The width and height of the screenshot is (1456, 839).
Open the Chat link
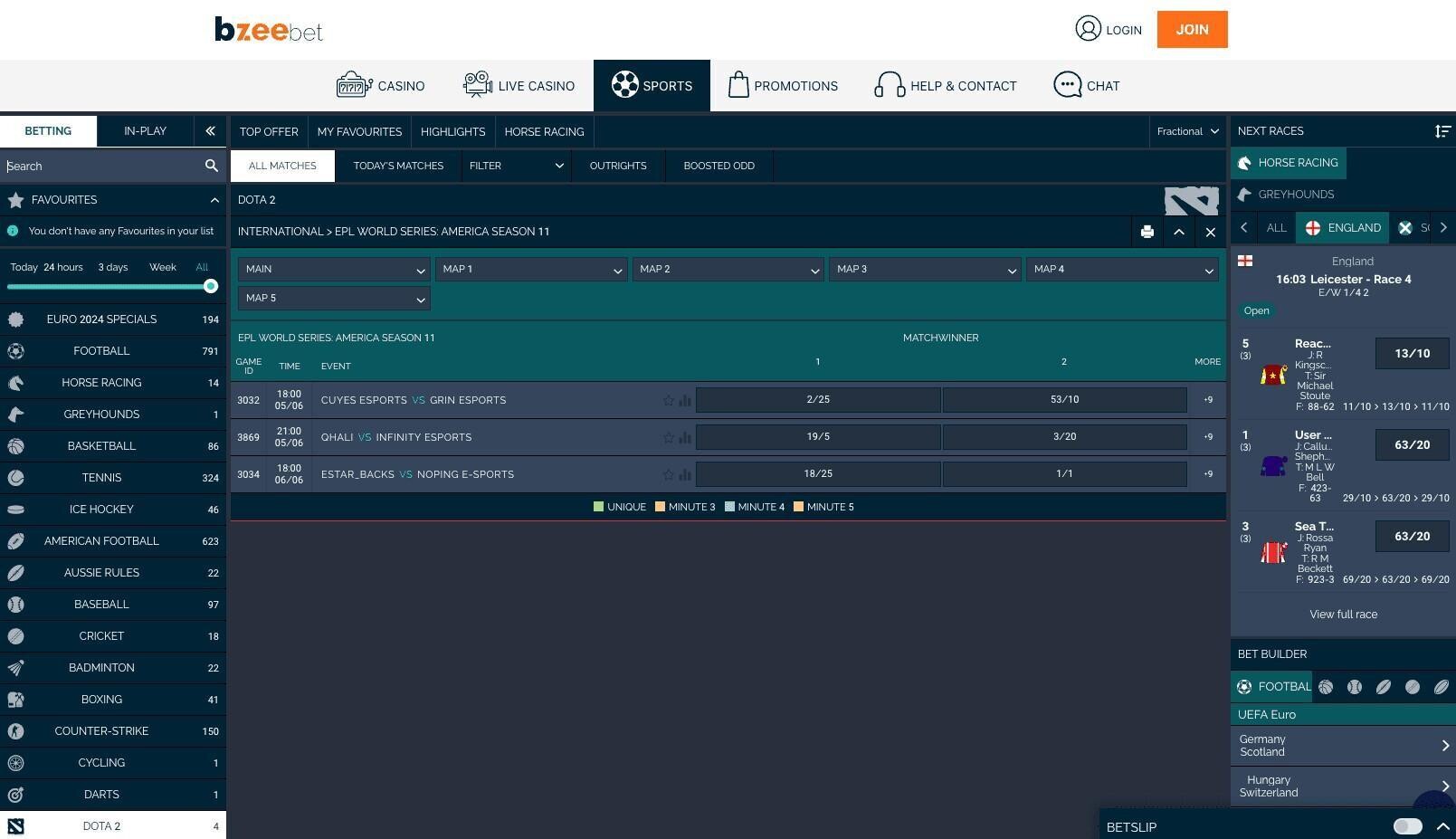(x=1087, y=86)
